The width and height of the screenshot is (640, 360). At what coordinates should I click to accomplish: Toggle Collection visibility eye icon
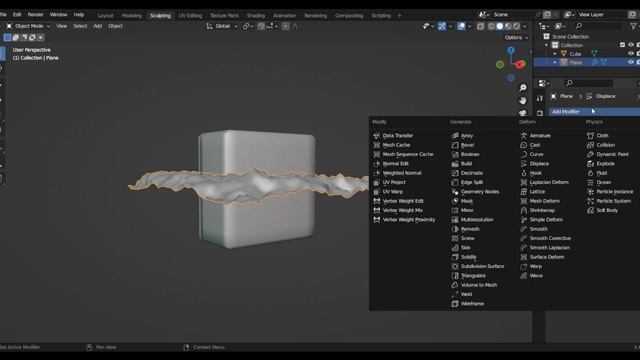point(631,45)
